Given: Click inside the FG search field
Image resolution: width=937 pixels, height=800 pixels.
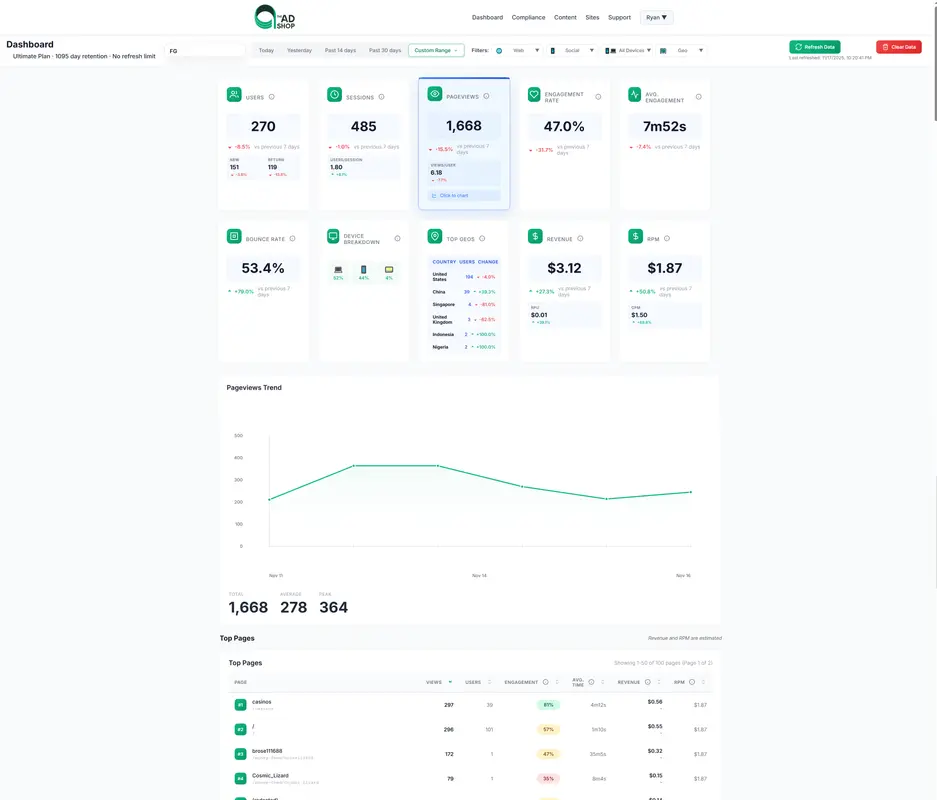Looking at the screenshot, I should click(x=205, y=49).
